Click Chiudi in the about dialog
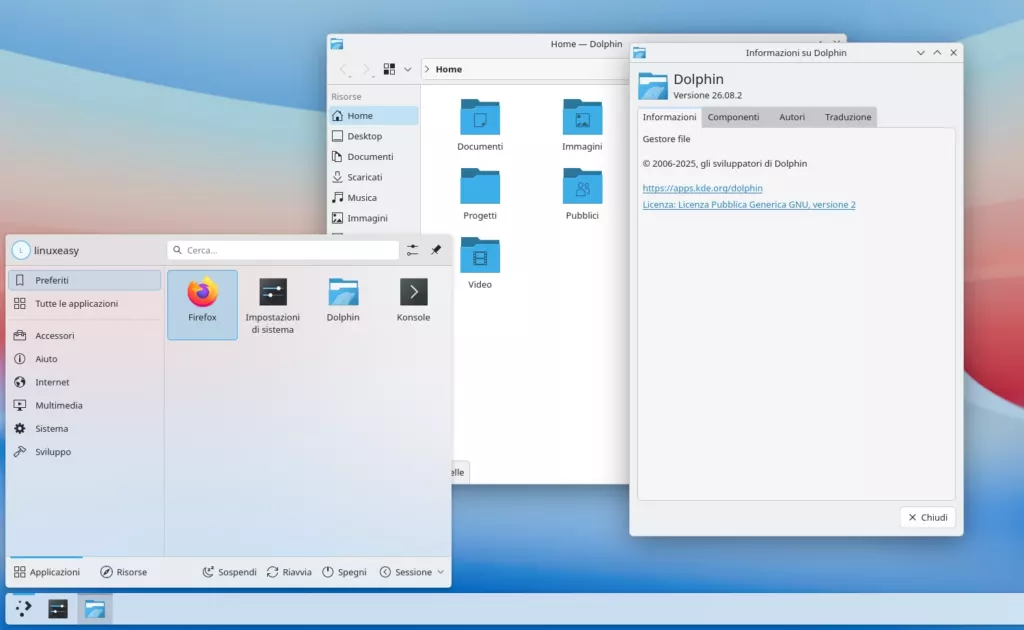Viewport: 1024px width, 630px height. click(x=927, y=517)
